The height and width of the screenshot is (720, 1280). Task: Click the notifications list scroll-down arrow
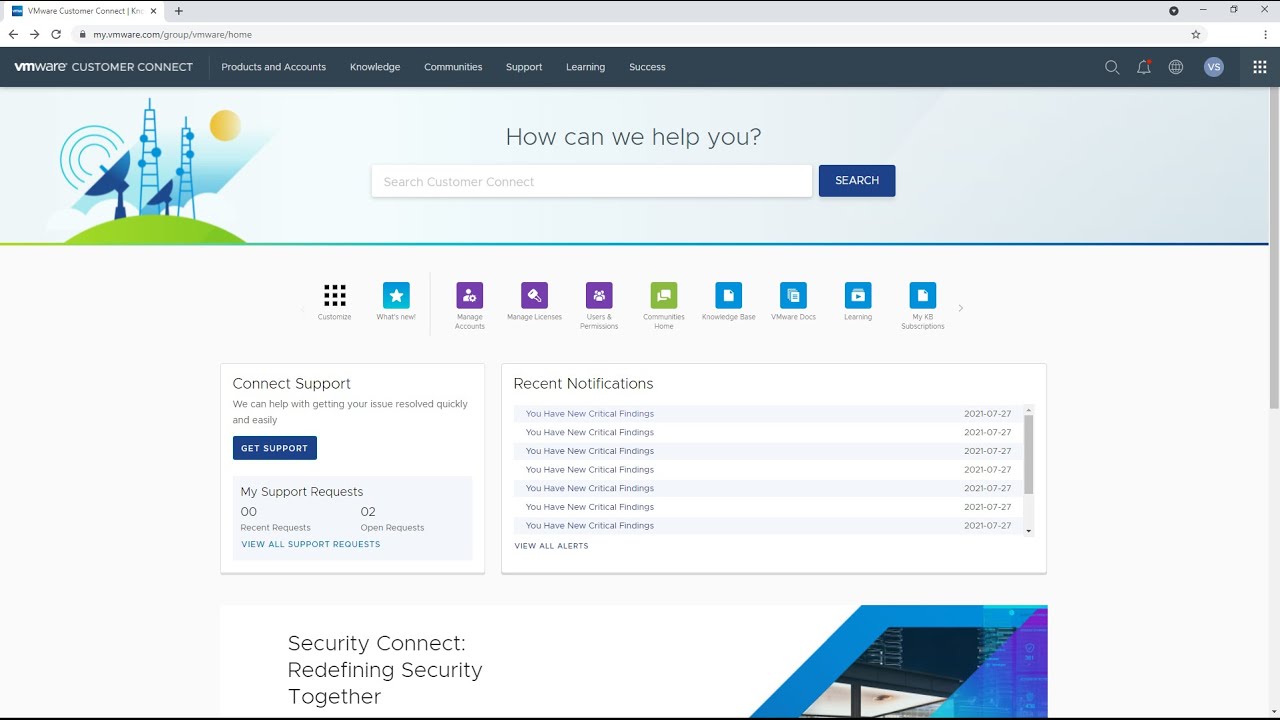(x=1028, y=531)
